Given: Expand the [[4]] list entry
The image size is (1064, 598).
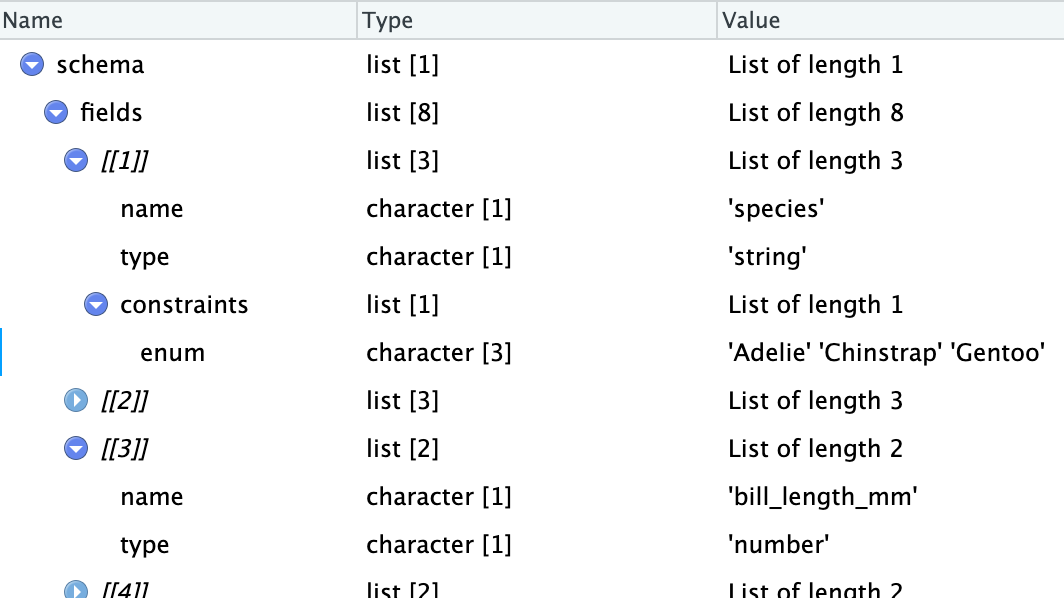Looking at the screenshot, I should (x=76, y=589).
